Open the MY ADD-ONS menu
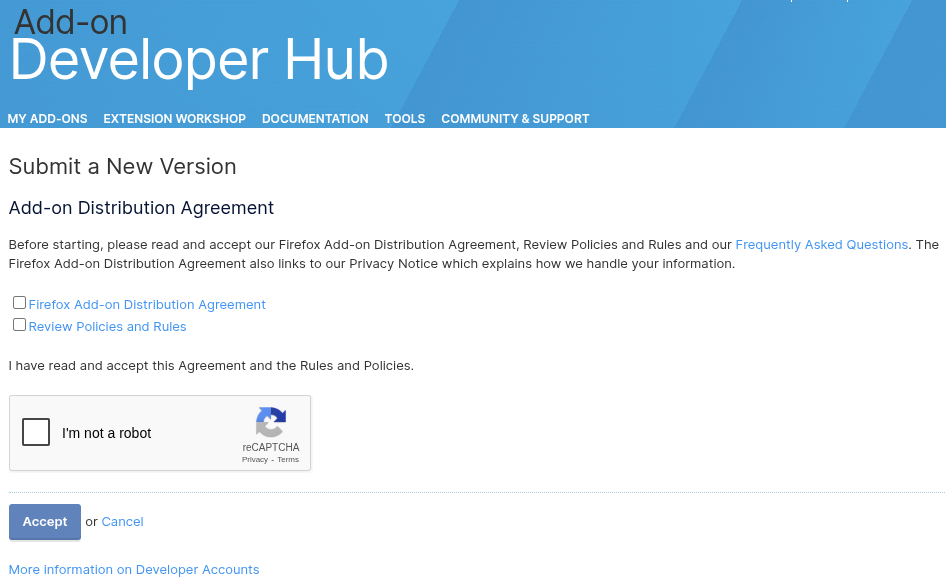The image size is (946, 583). [47, 119]
